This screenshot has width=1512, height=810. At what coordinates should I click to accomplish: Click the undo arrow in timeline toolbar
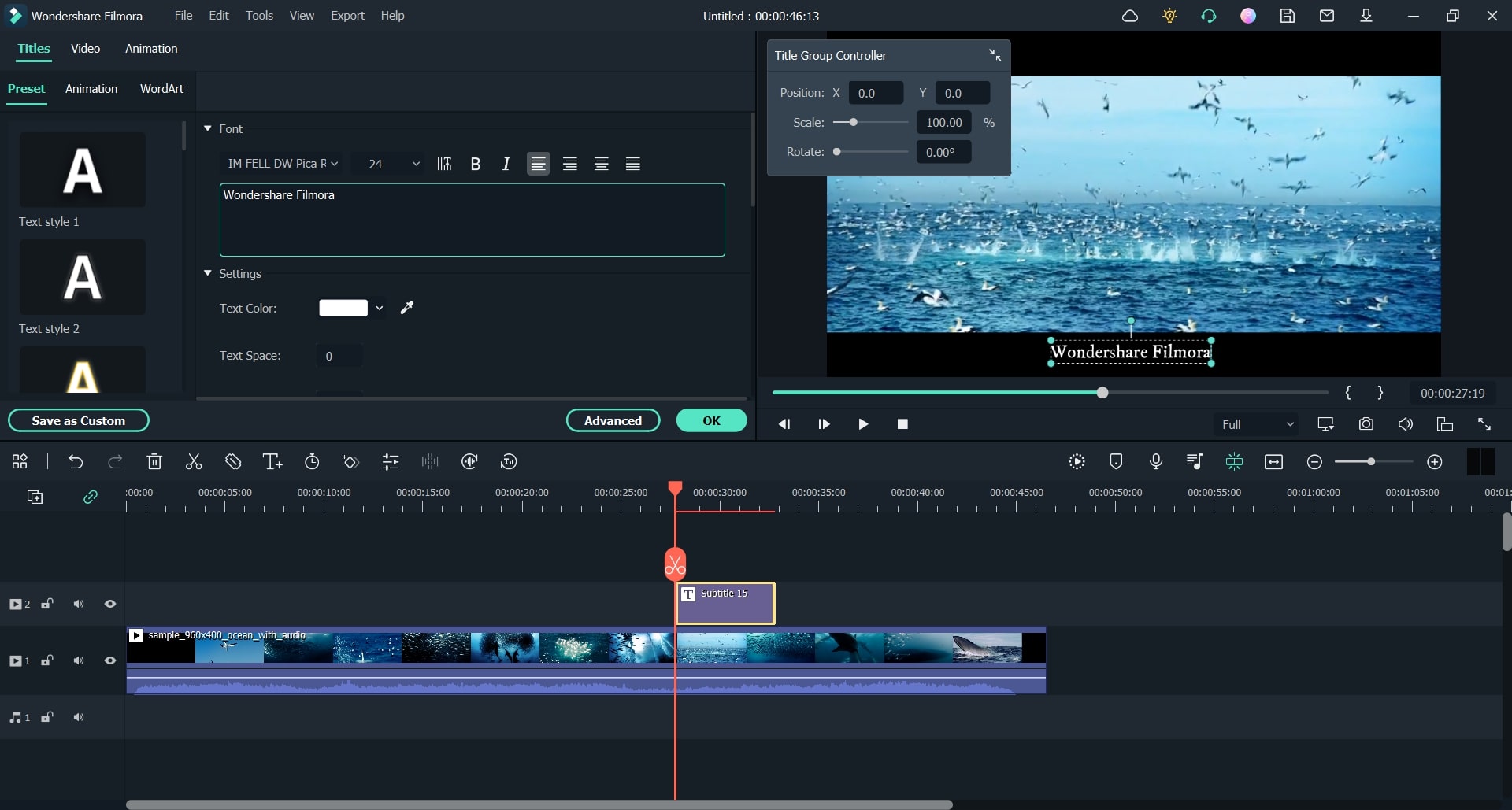pos(76,462)
